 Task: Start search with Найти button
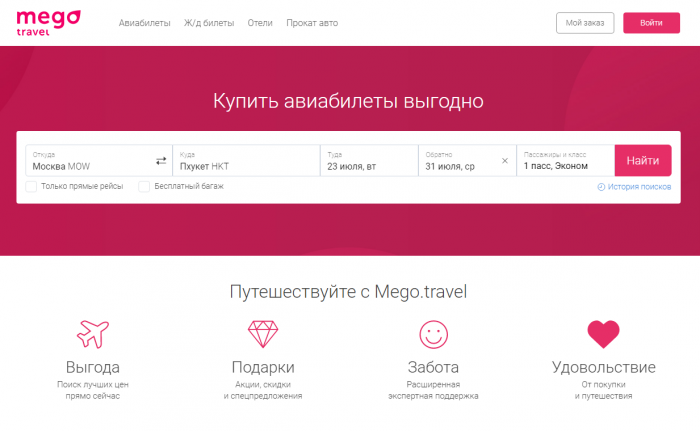643,160
